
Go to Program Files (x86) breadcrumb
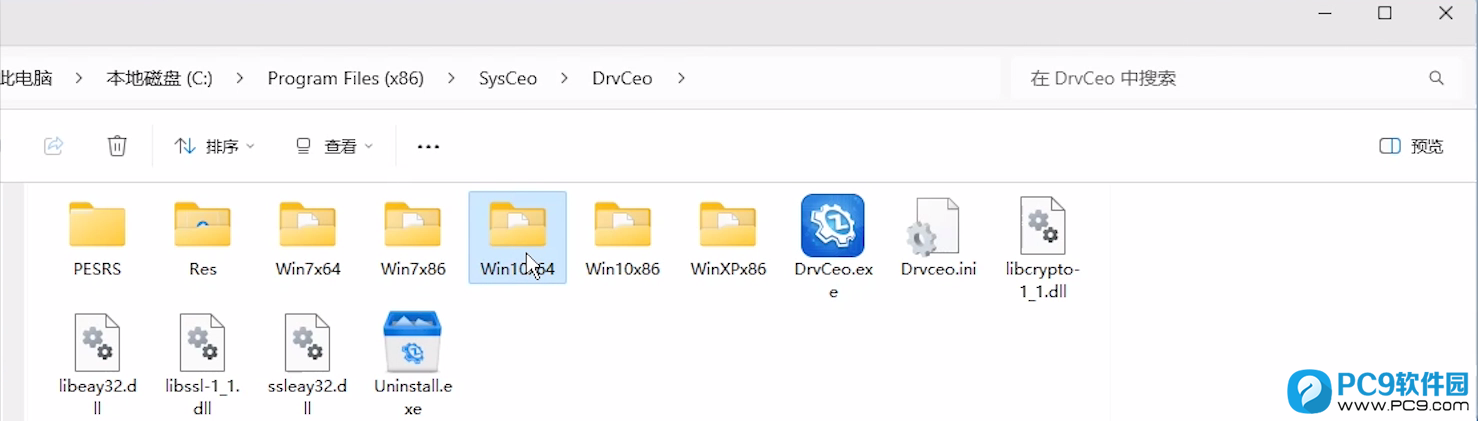click(345, 78)
